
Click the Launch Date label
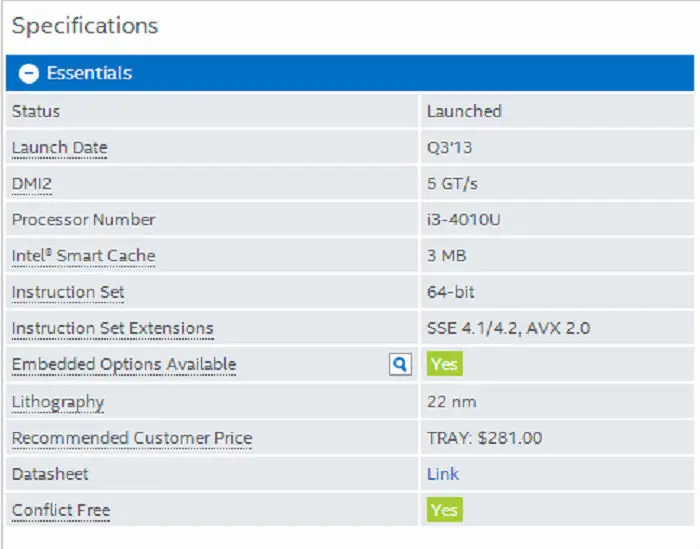(59, 148)
